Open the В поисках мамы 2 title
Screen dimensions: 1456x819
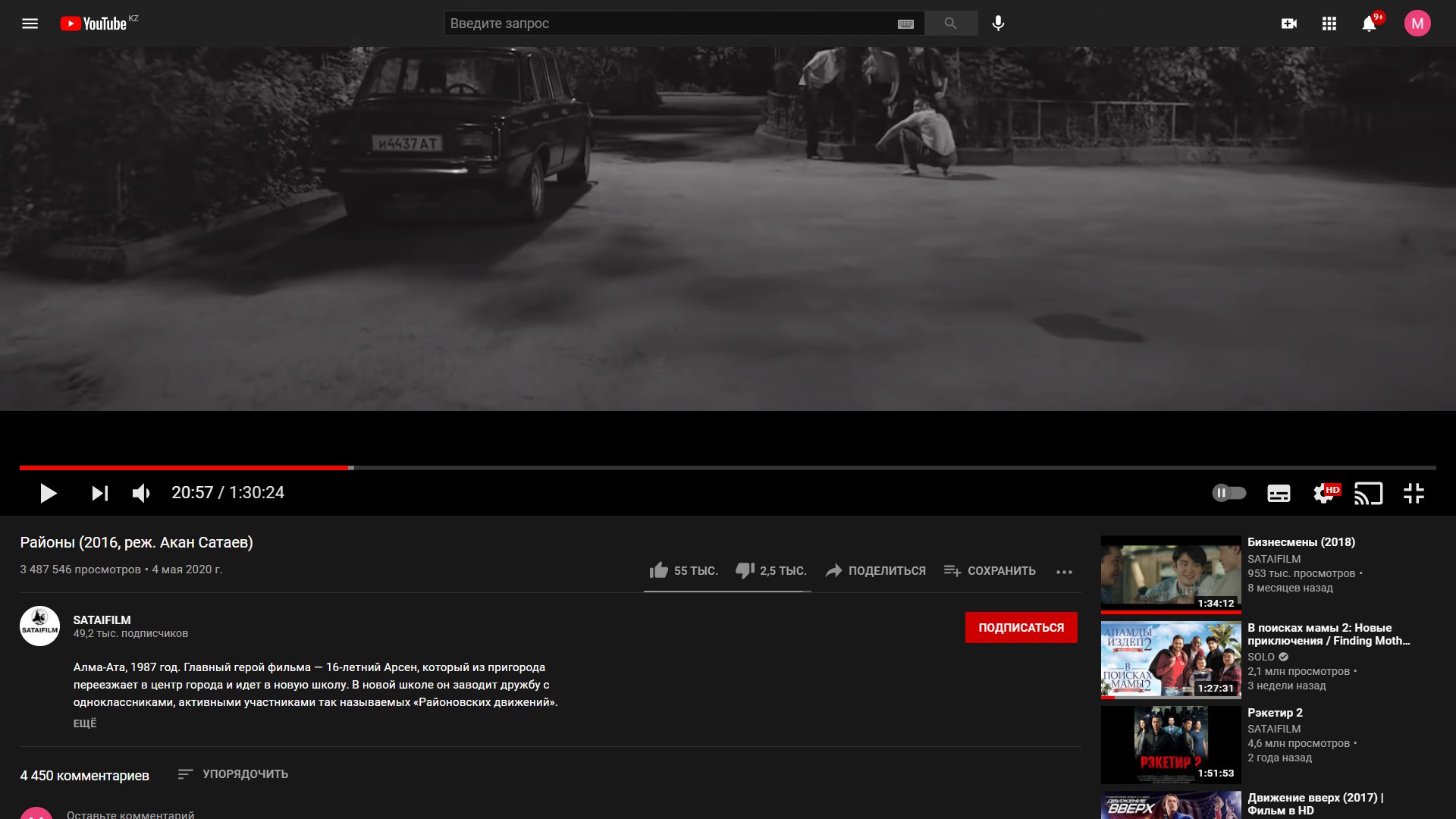[x=1329, y=634]
